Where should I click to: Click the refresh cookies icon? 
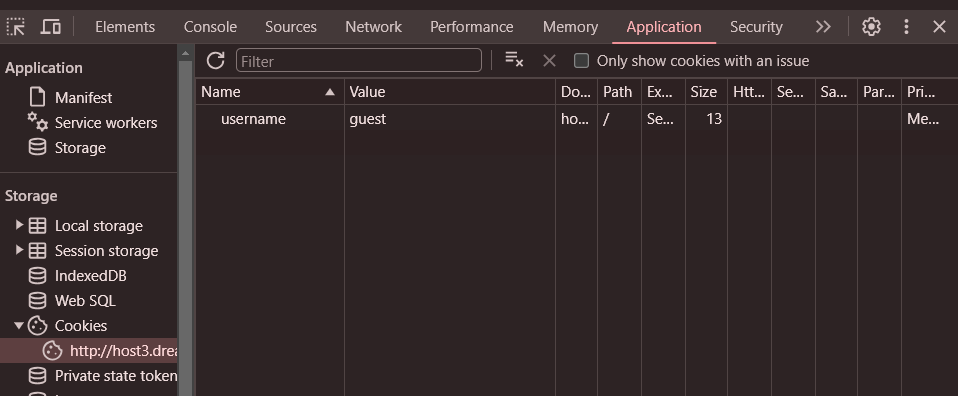(x=215, y=60)
